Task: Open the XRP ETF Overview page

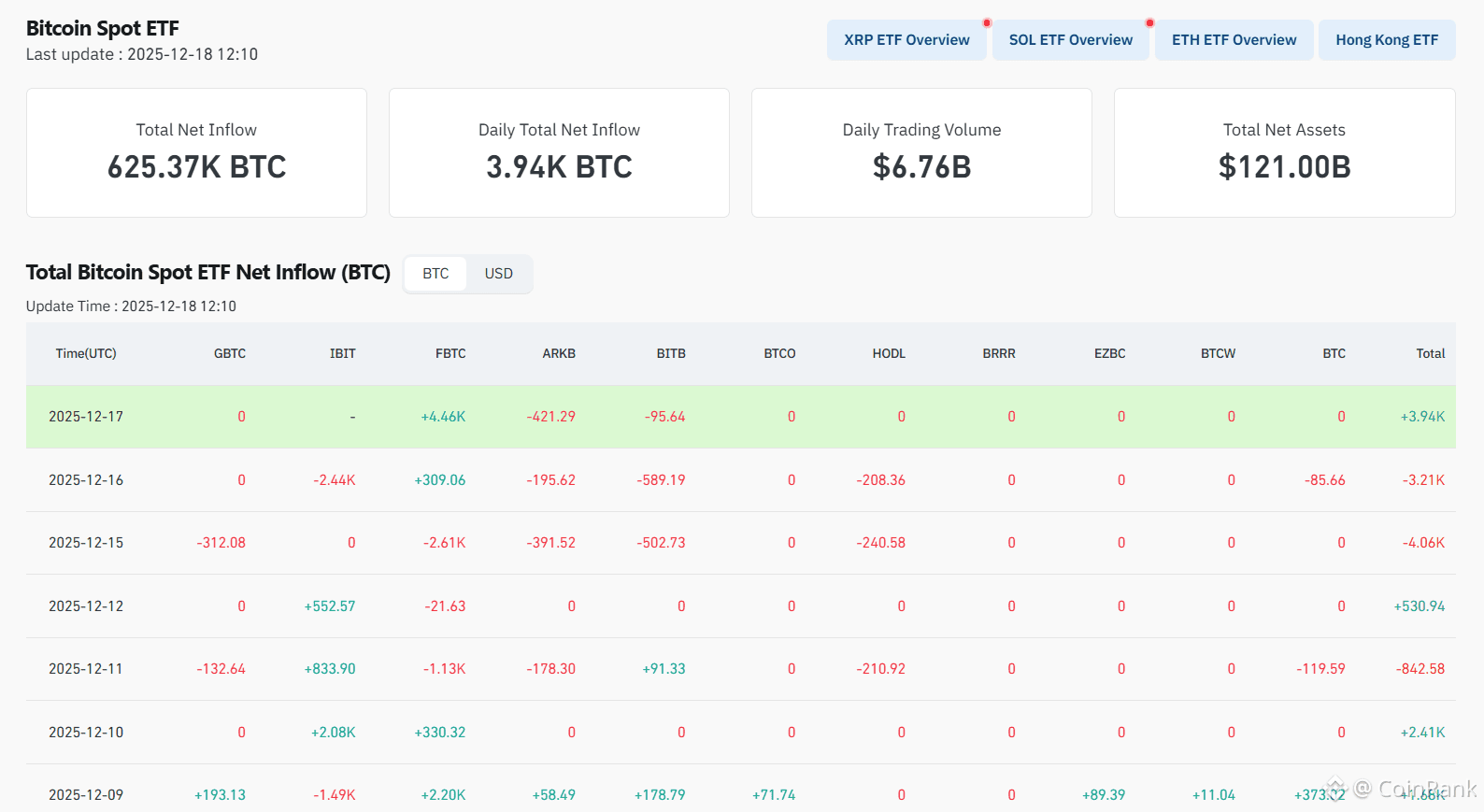Action: point(906,40)
